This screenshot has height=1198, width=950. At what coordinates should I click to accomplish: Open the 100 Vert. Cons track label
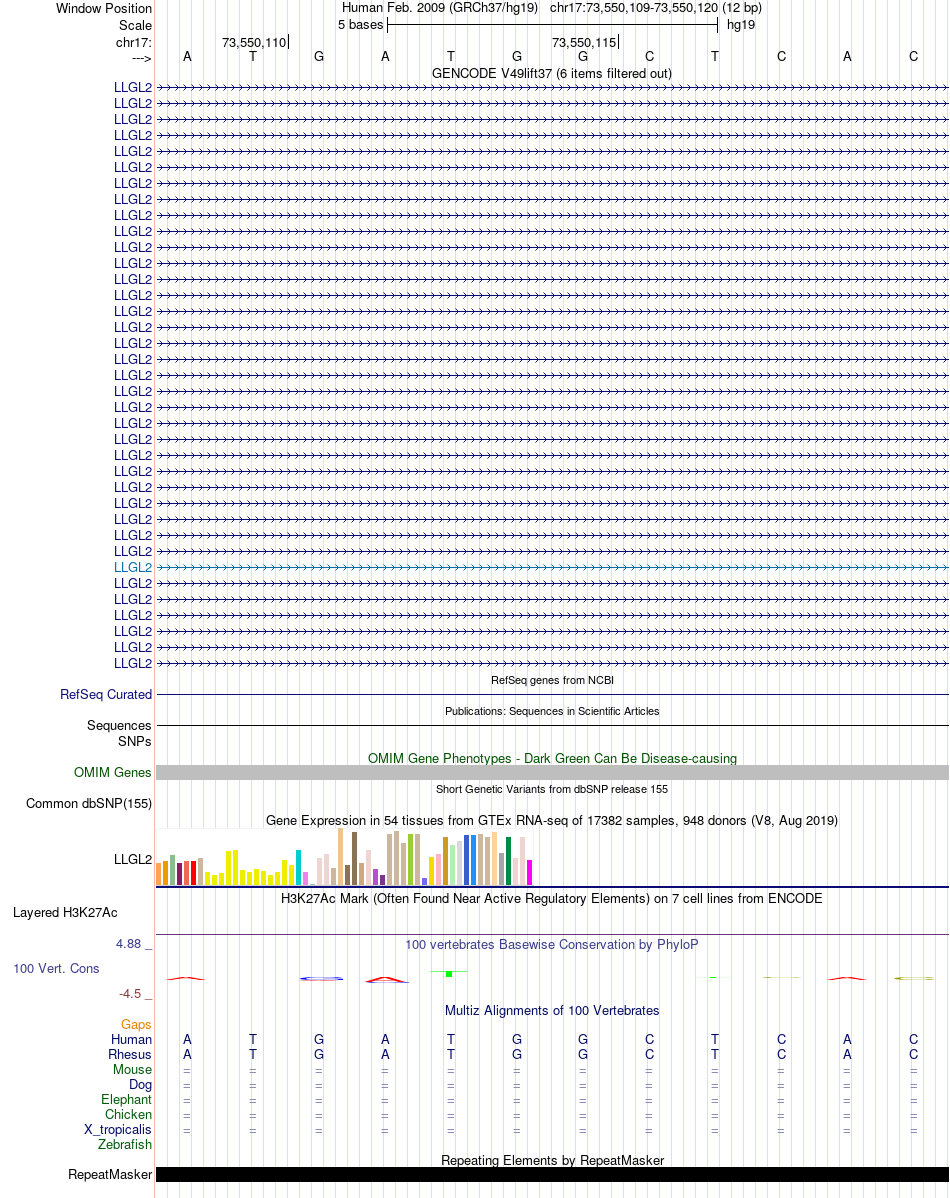click(57, 969)
